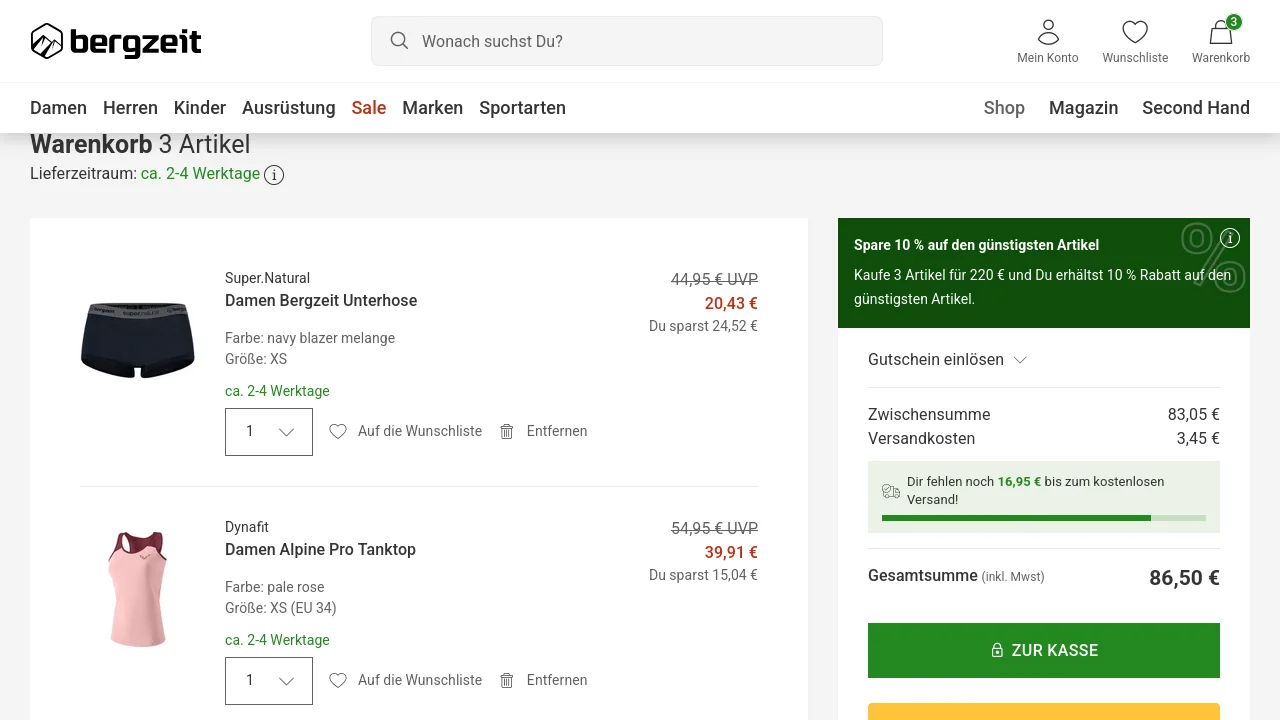Image resolution: width=1280 pixels, height=720 pixels.
Task: Open the Damen menu
Action: click(x=58, y=108)
